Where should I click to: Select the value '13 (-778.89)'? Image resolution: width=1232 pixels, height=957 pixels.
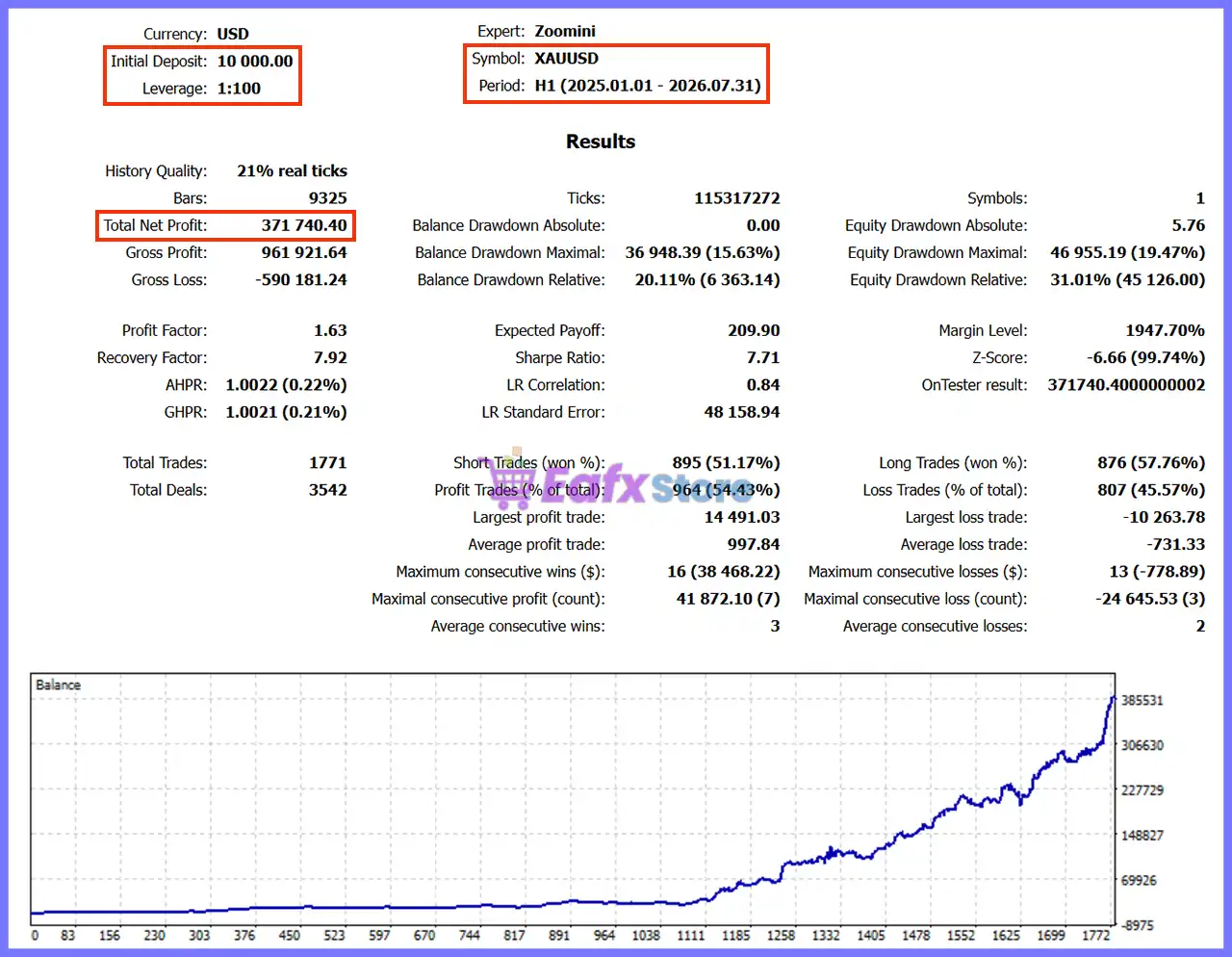pyautogui.click(x=1158, y=571)
